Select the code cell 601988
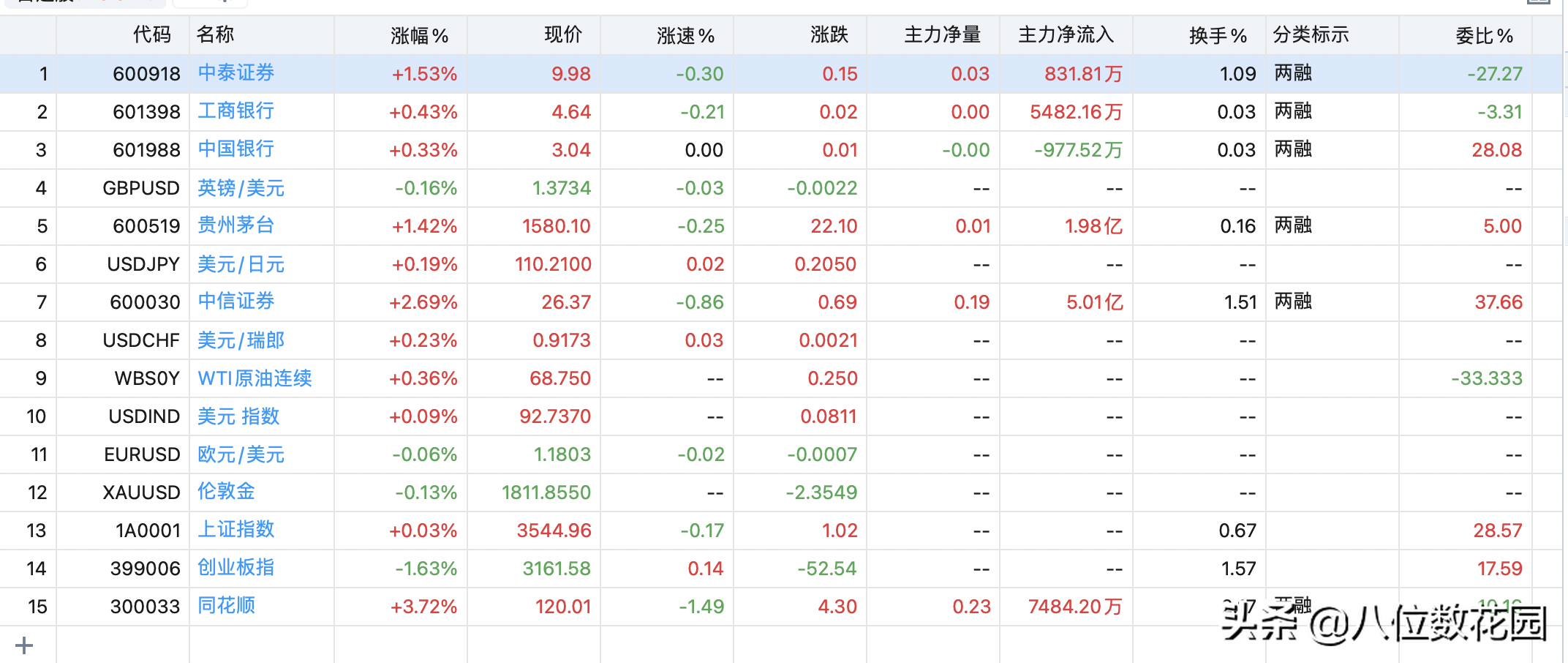The height and width of the screenshot is (663, 1568). click(146, 150)
